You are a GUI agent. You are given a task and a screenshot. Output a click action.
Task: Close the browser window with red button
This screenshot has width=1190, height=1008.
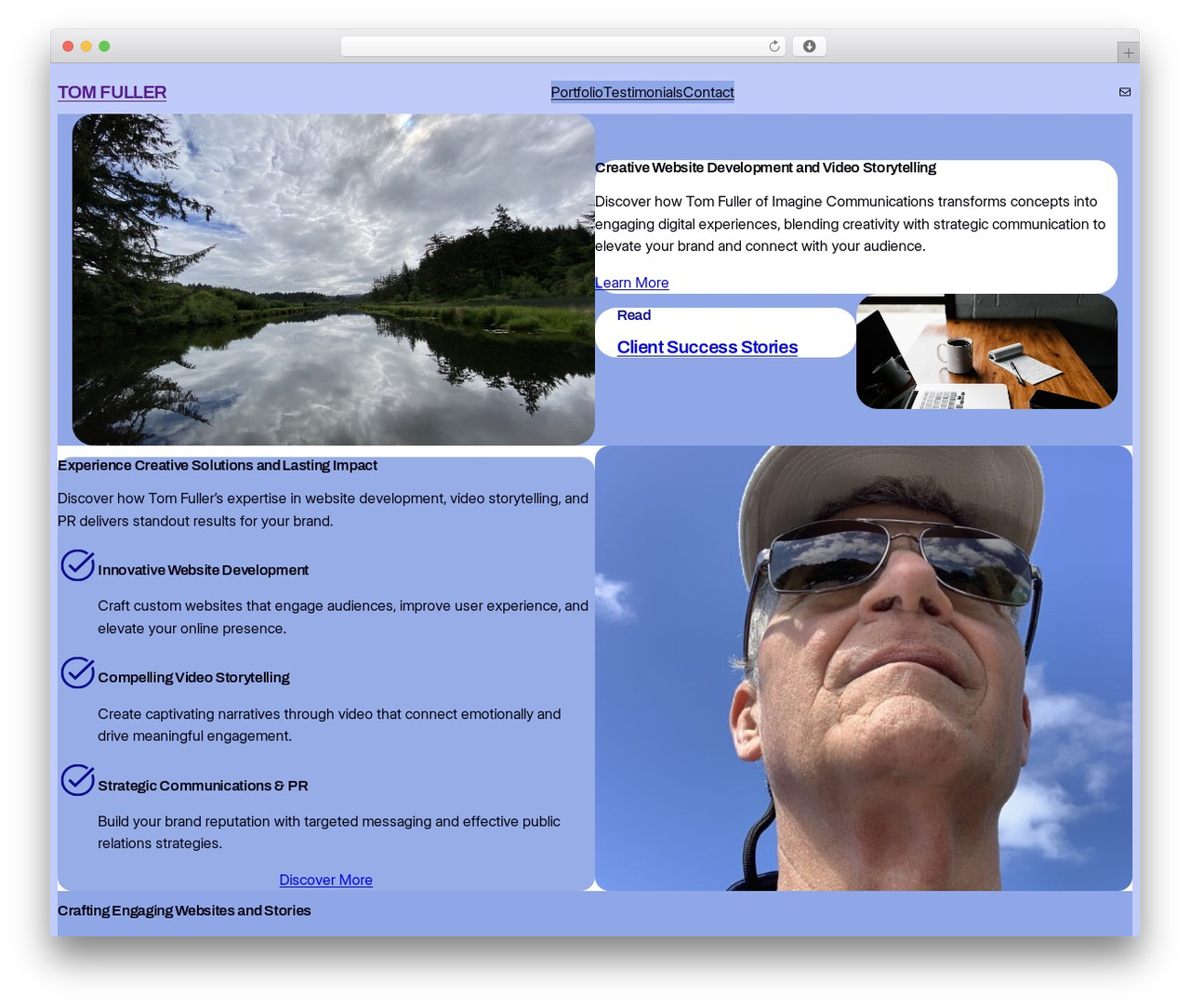[68, 46]
